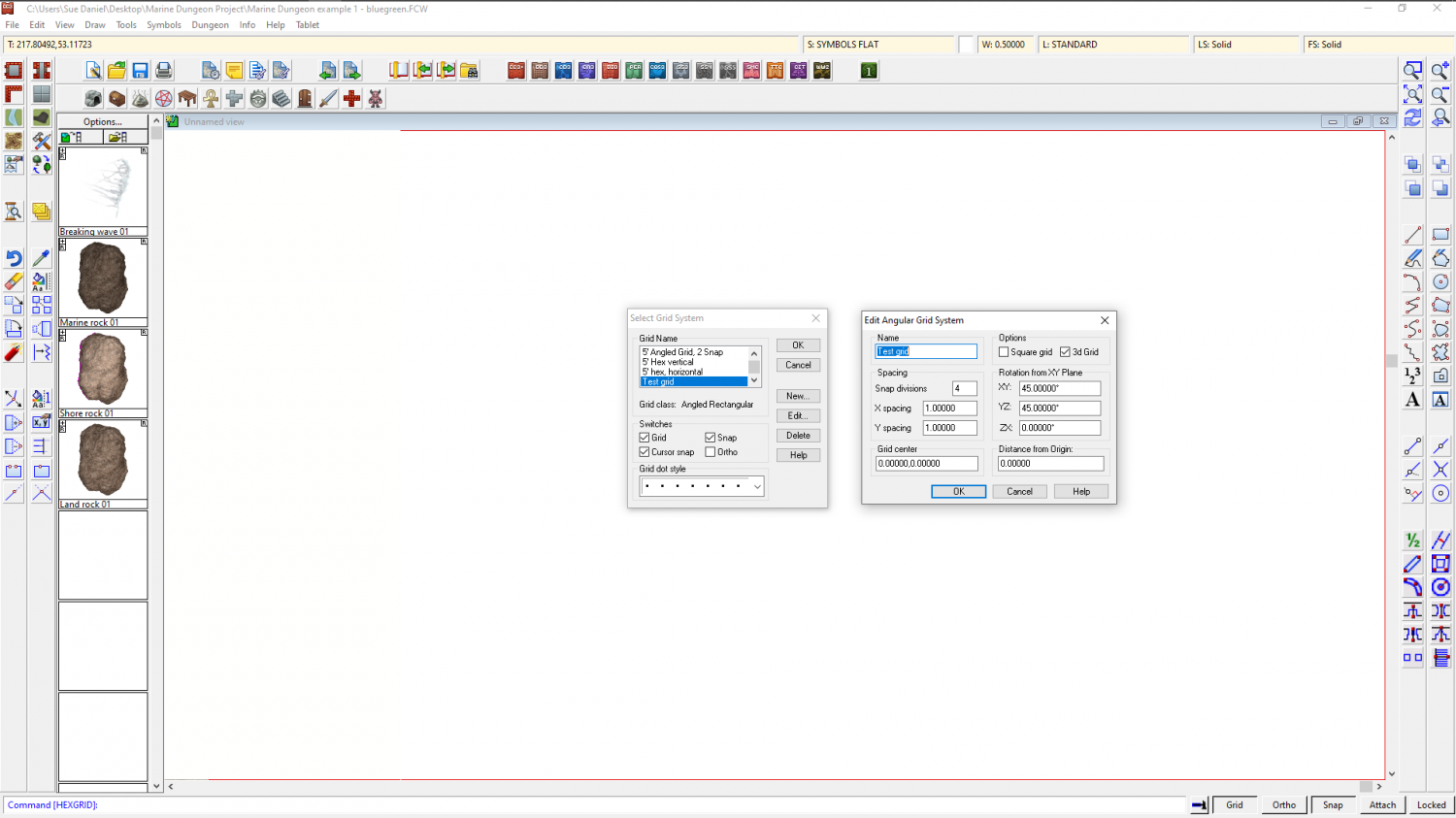Open the Tablet menu

[x=308, y=25]
